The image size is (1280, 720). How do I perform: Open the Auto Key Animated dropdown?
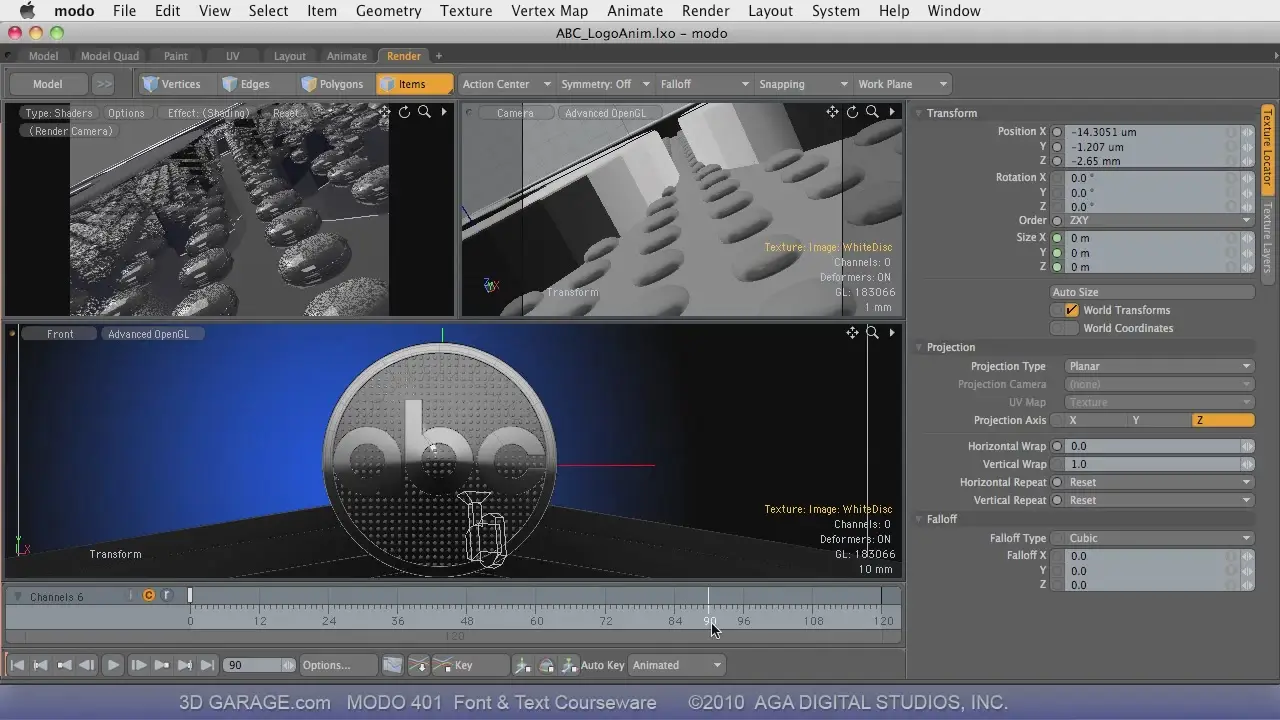pos(676,665)
